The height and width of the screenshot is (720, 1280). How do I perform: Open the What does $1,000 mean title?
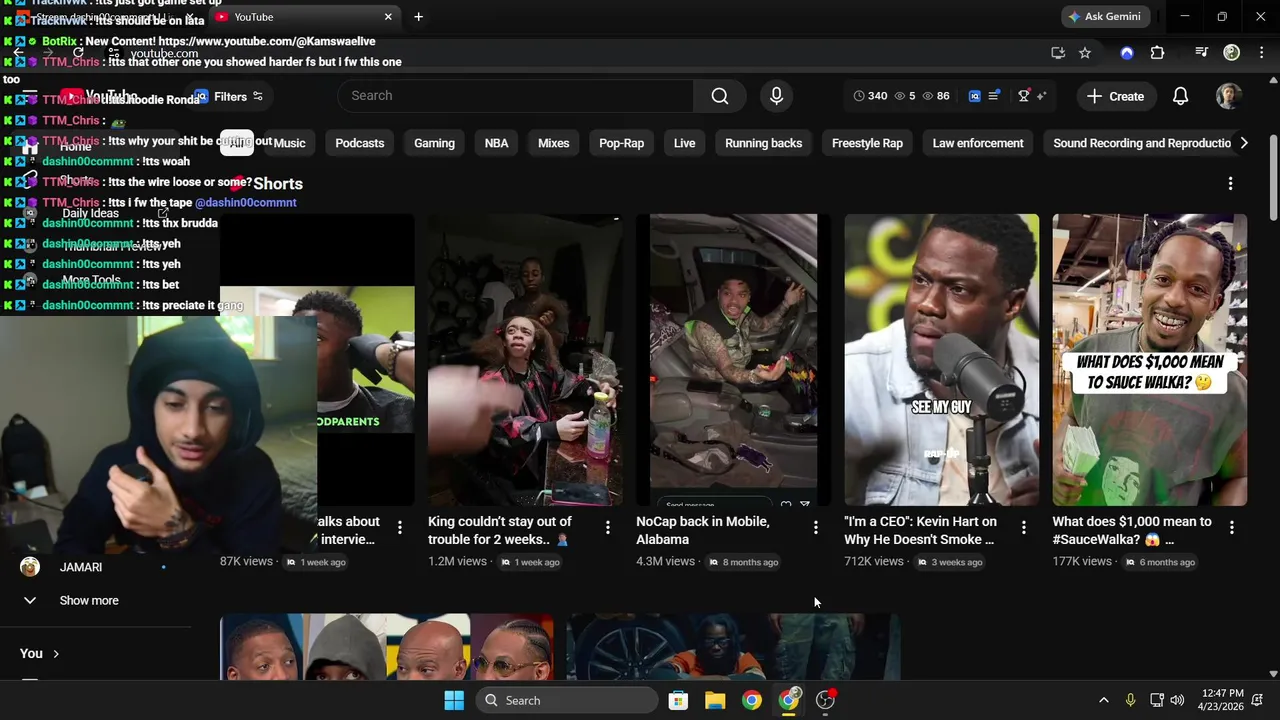pos(1131,530)
